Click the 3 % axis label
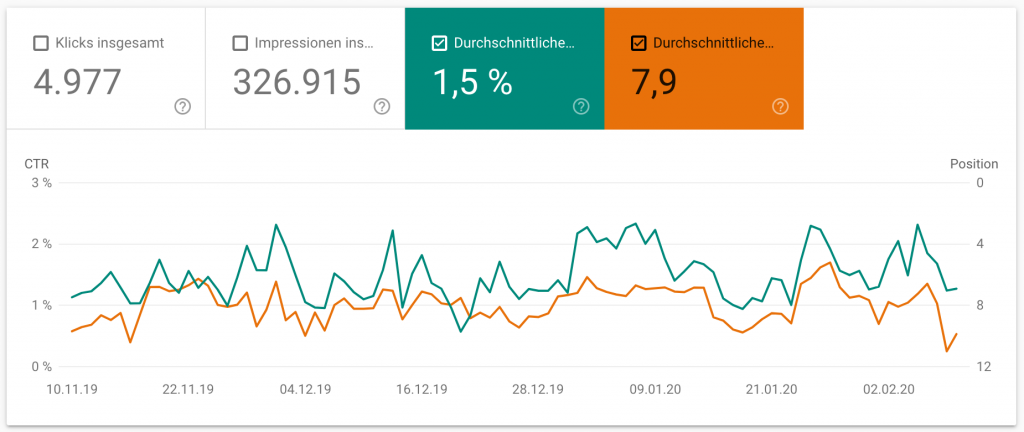 coord(42,183)
